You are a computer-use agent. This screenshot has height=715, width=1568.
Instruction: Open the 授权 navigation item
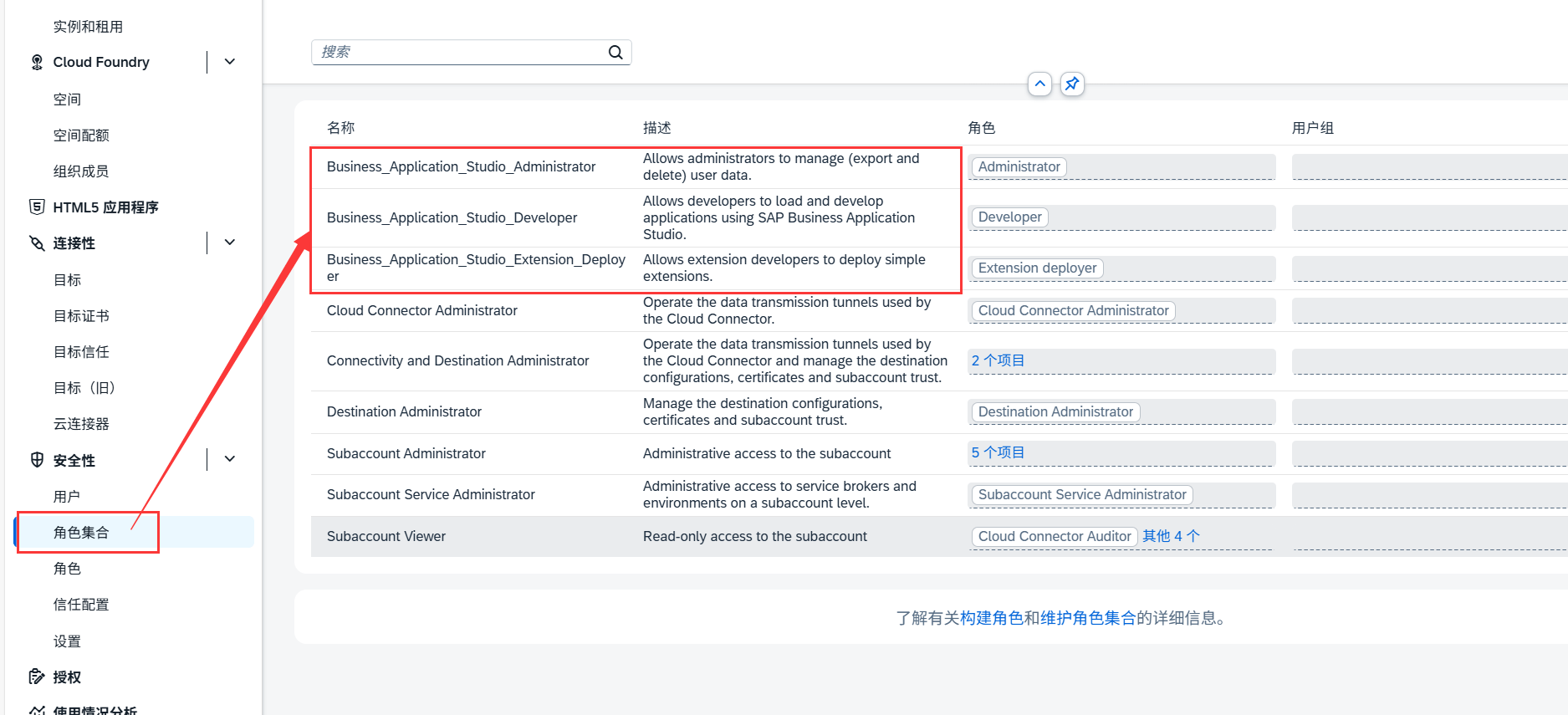(x=67, y=677)
